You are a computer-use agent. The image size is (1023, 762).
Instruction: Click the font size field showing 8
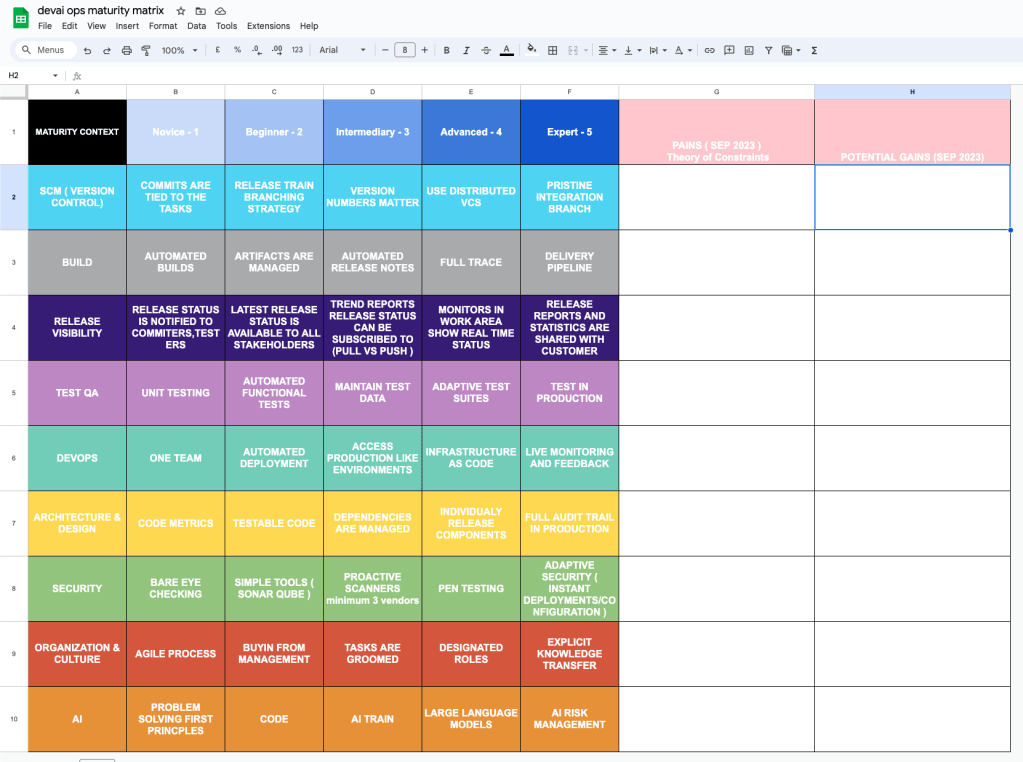click(405, 50)
